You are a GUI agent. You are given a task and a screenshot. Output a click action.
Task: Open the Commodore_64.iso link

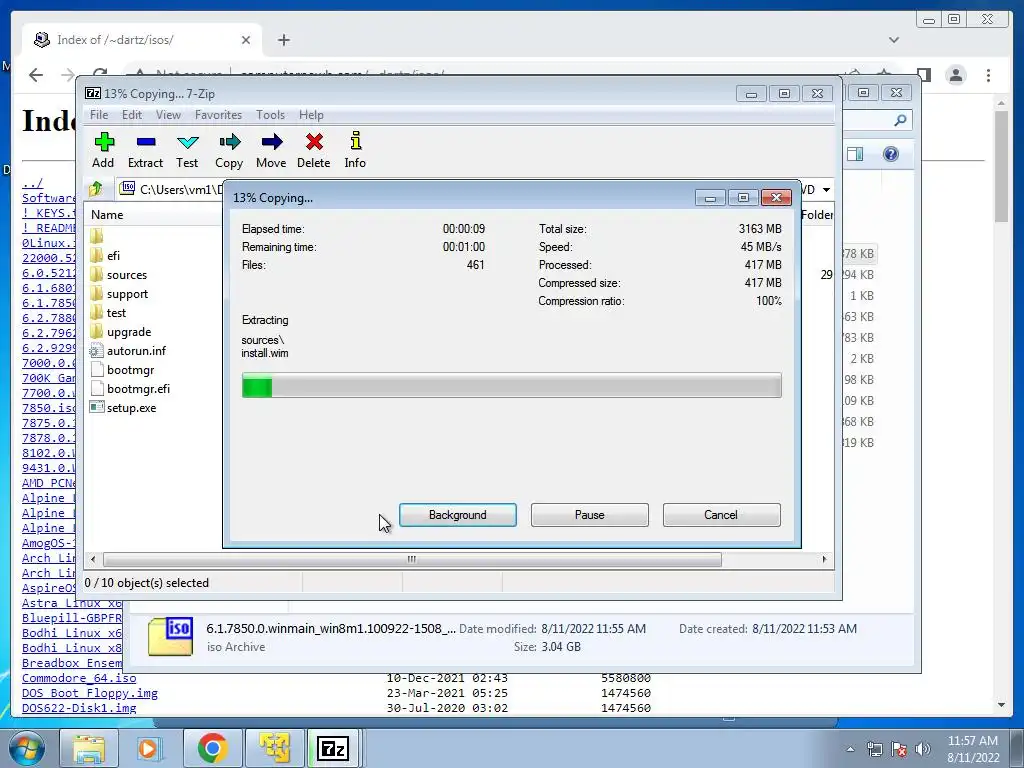coord(79,678)
